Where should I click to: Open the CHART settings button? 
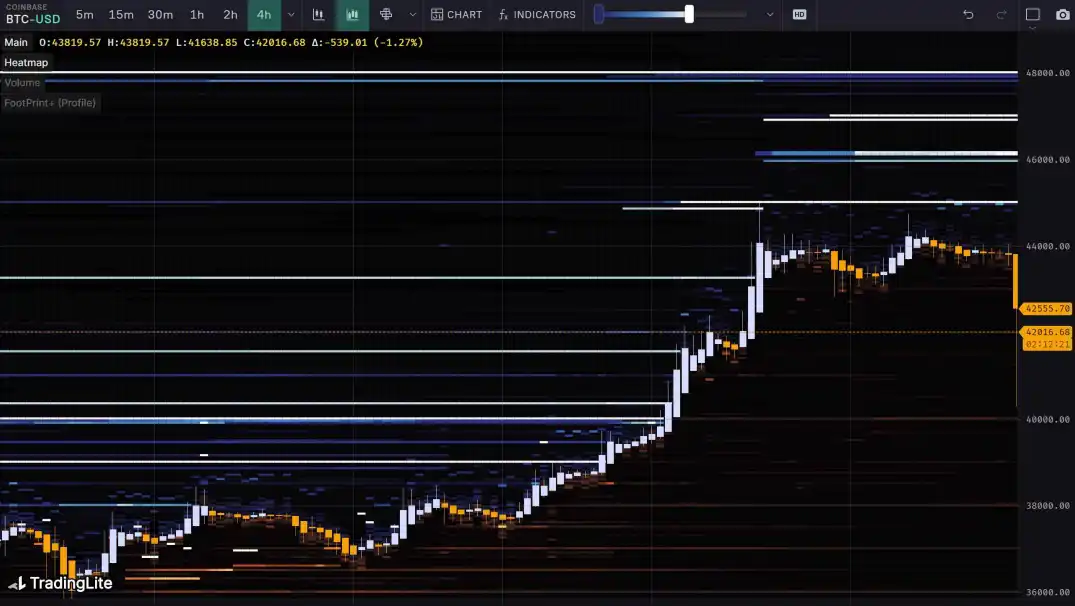[456, 15]
